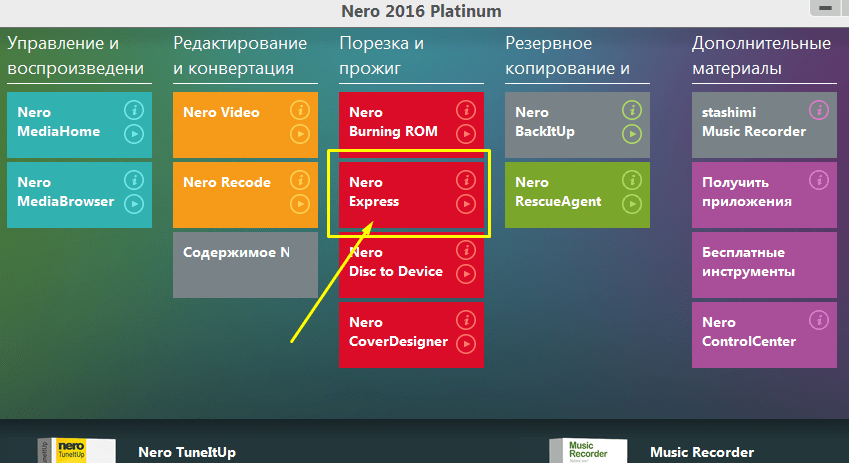Start Nero Express with its play icon
The height and width of the screenshot is (463, 849).
[x=465, y=204]
